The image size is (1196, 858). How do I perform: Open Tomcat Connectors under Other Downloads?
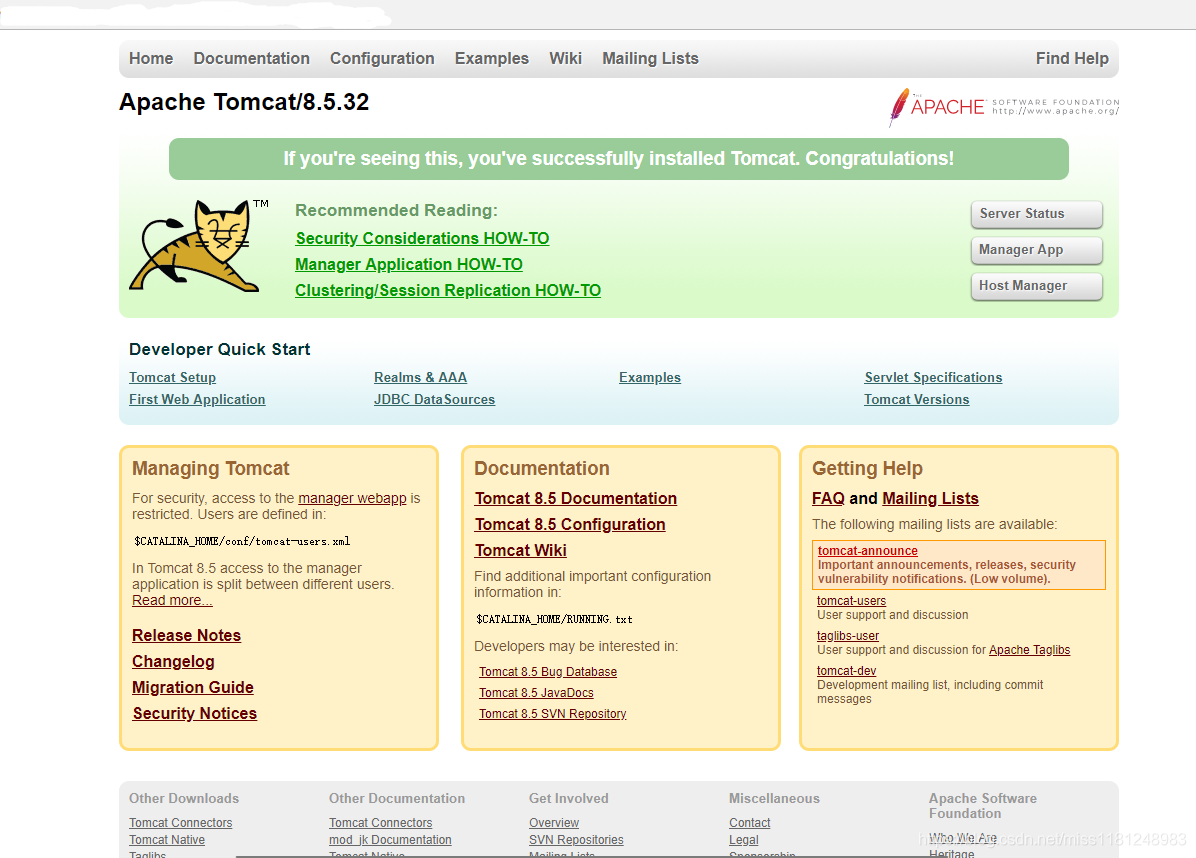[181, 823]
